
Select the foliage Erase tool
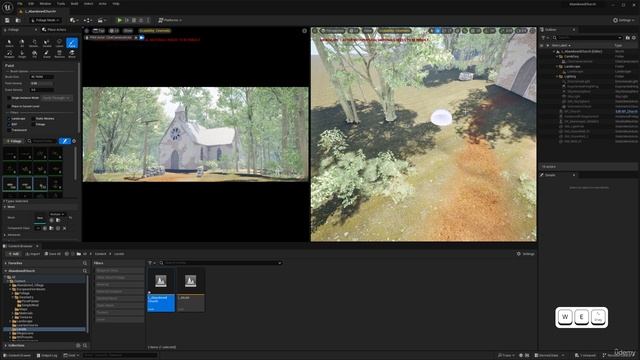(47, 54)
